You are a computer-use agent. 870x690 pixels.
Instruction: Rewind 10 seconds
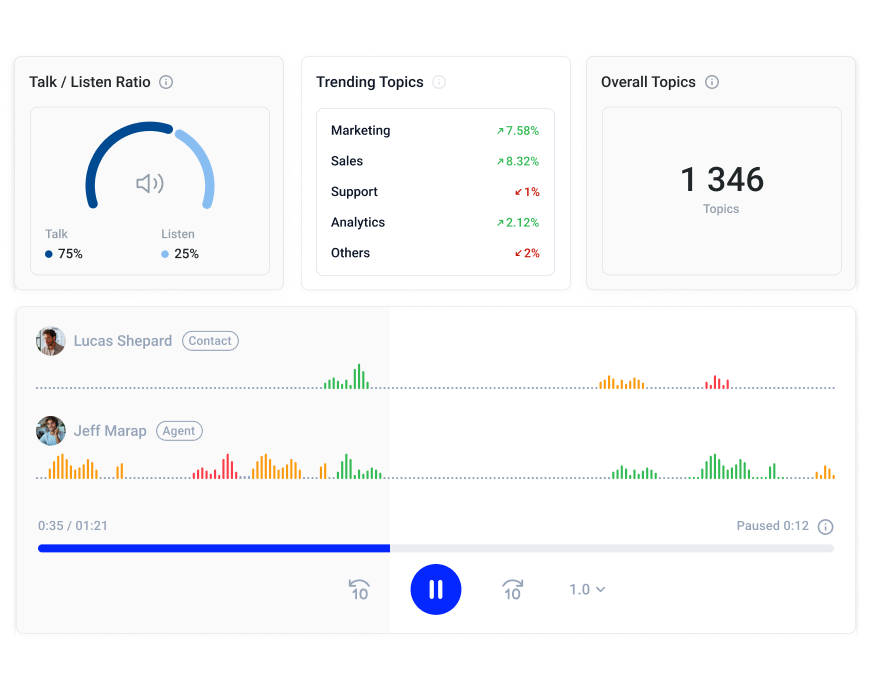tap(360, 590)
